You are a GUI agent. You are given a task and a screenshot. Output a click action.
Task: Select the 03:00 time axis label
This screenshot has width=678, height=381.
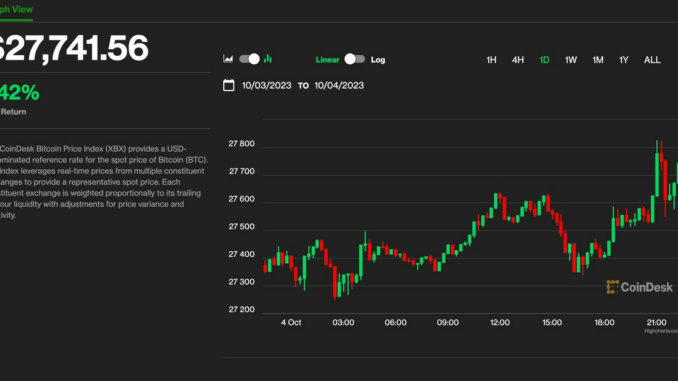(x=343, y=323)
